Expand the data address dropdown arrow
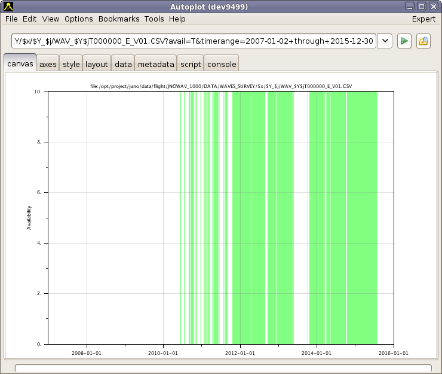The image size is (442, 374). 385,41
